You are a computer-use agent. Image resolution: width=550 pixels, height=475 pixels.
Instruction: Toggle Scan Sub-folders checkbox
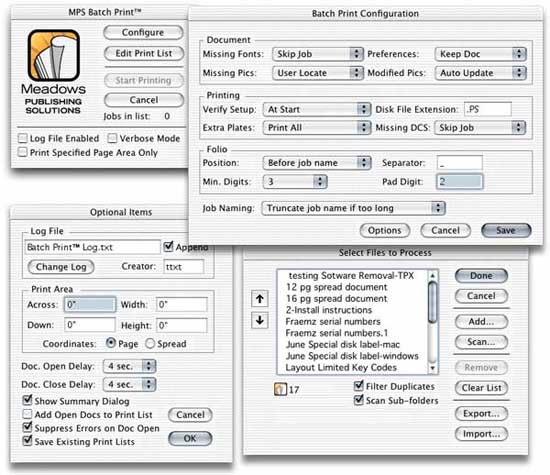358,400
